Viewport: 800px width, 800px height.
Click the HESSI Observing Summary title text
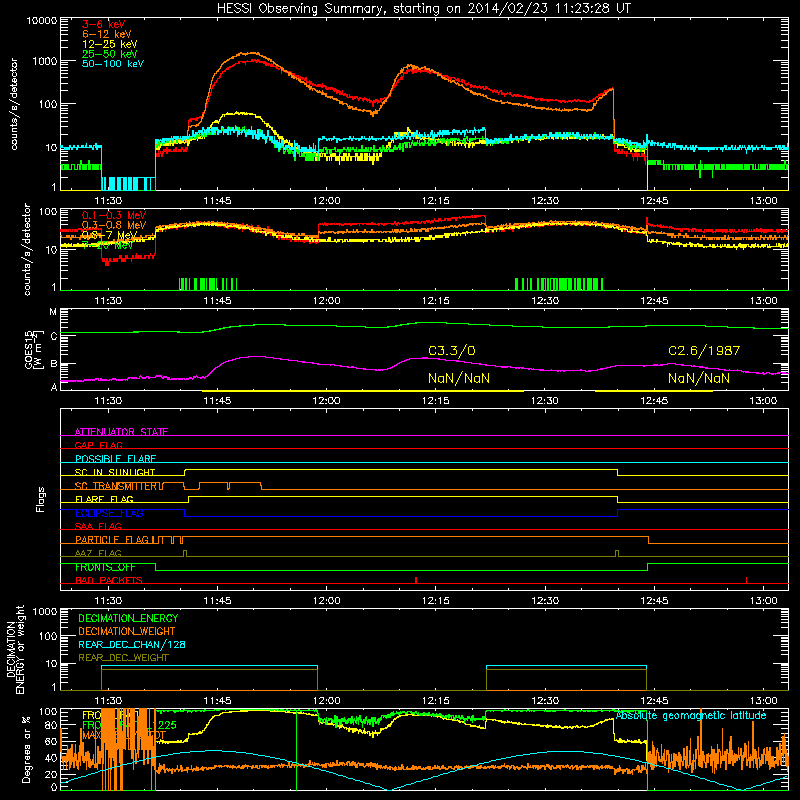[x=424, y=8]
